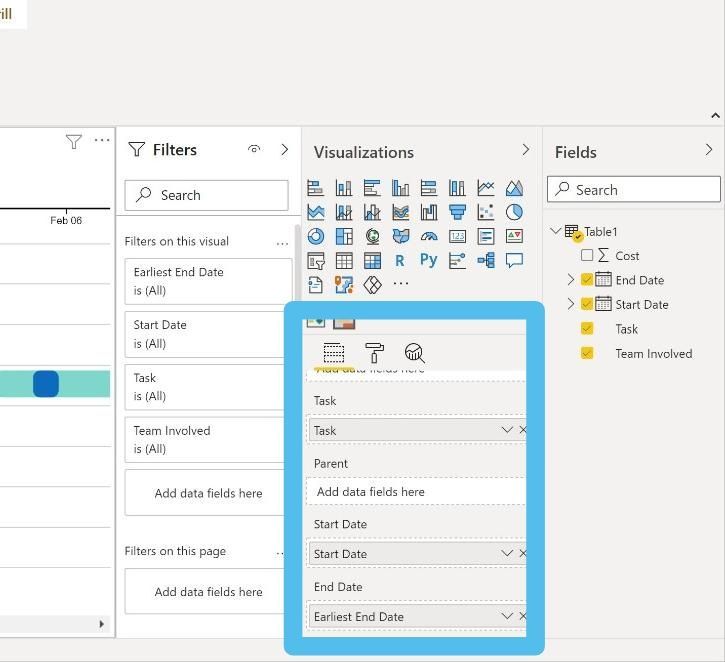Pick the pie chart visual
The height and width of the screenshot is (662, 725).
click(x=514, y=212)
